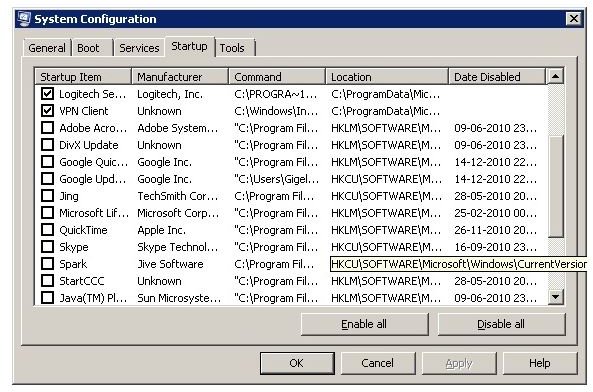
Task: Select the "C:\Users\Gigel... command cell
Action: (x=276, y=179)
